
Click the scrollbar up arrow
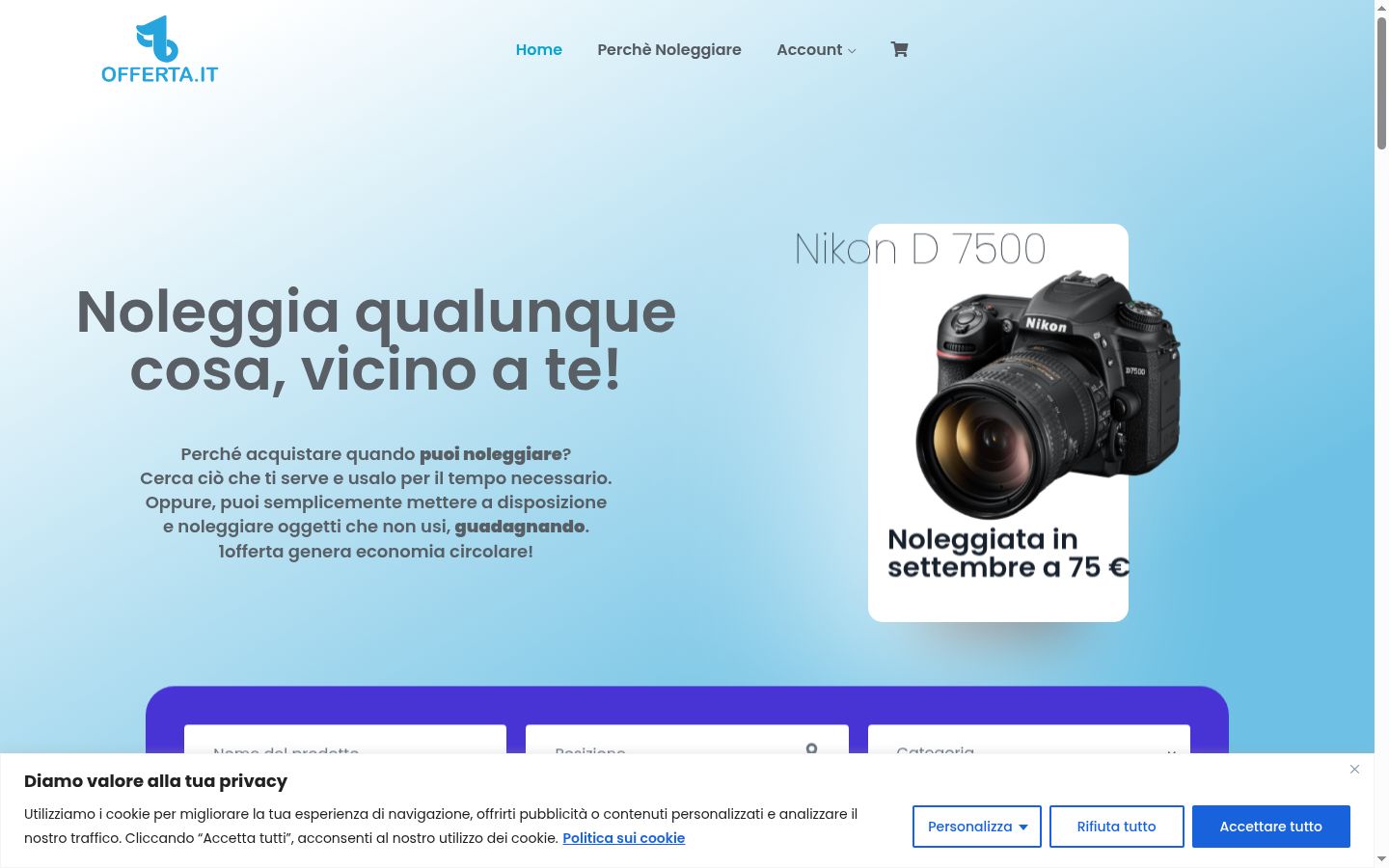point(1381,7)
